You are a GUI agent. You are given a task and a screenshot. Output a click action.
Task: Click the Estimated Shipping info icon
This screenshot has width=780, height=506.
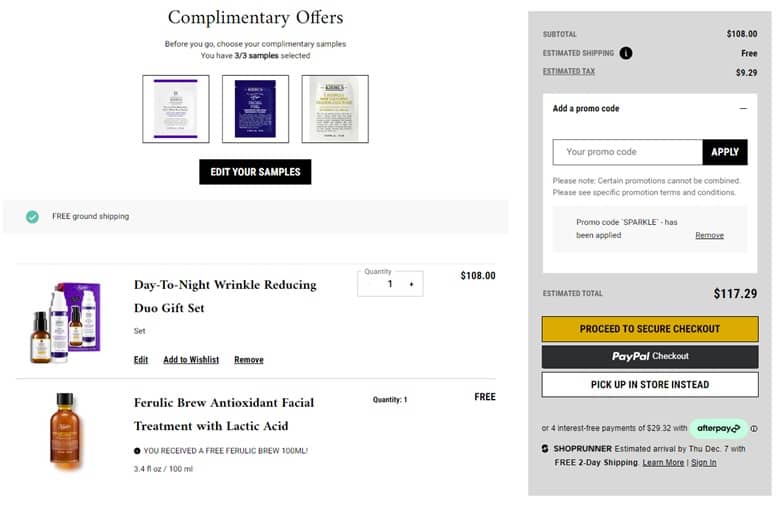coord(626,53)
